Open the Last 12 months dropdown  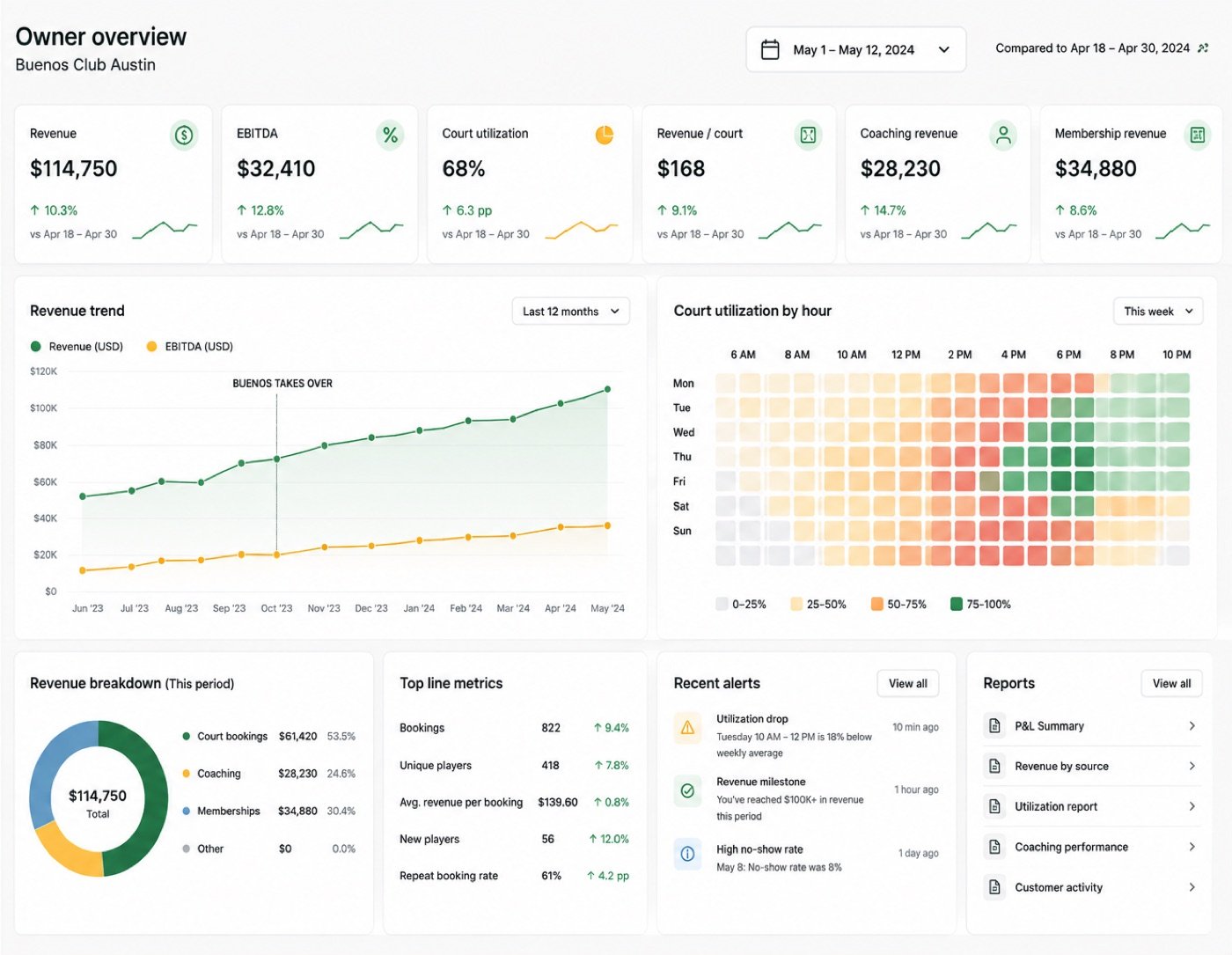point(570,312)
